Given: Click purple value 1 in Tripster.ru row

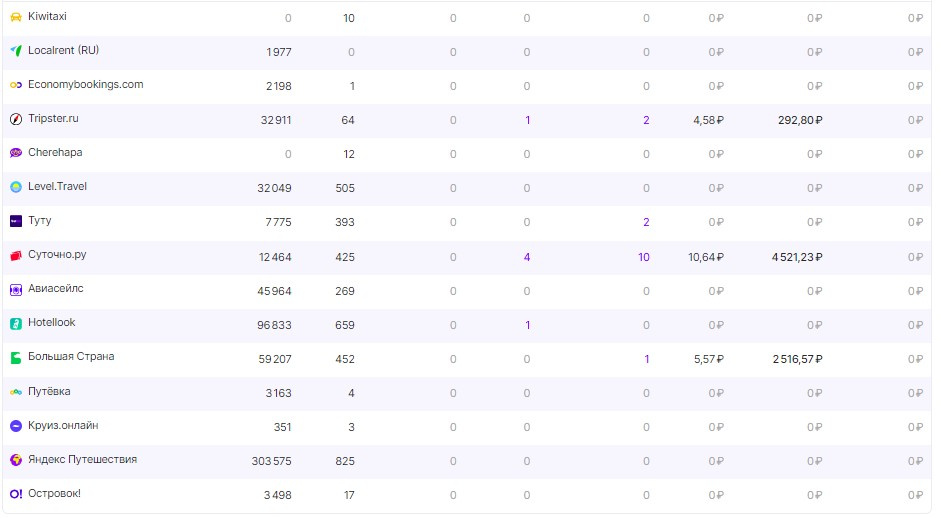Looking at the screenshot, I should 528,120.
